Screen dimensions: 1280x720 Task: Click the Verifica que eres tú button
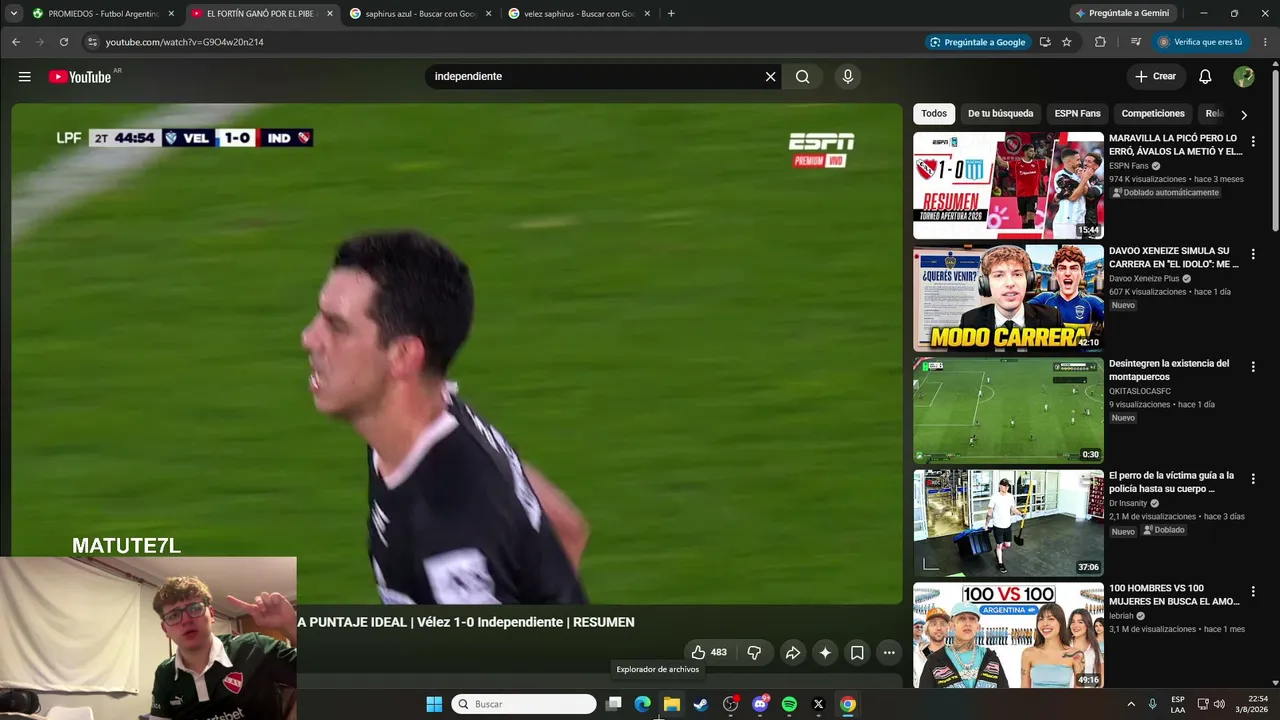tap(1200, 42)
